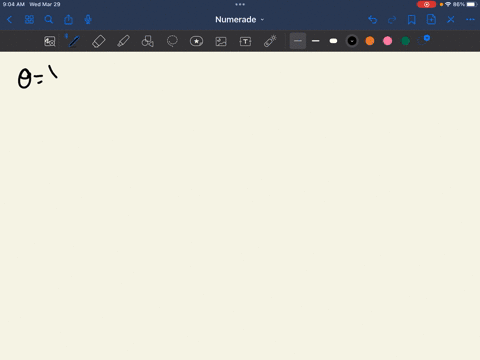Select the Image insert tool
This screenshot has height=360, width=480.
tap(221, 41)
